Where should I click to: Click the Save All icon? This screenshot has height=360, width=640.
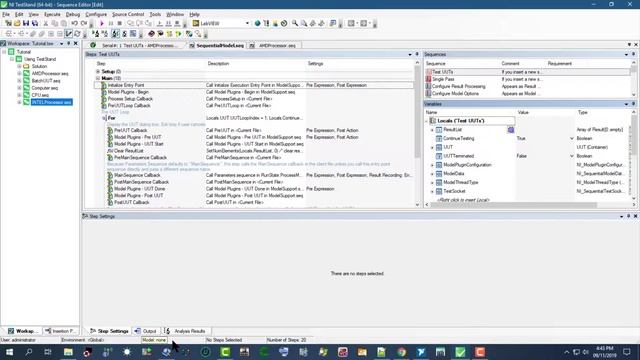35,23
